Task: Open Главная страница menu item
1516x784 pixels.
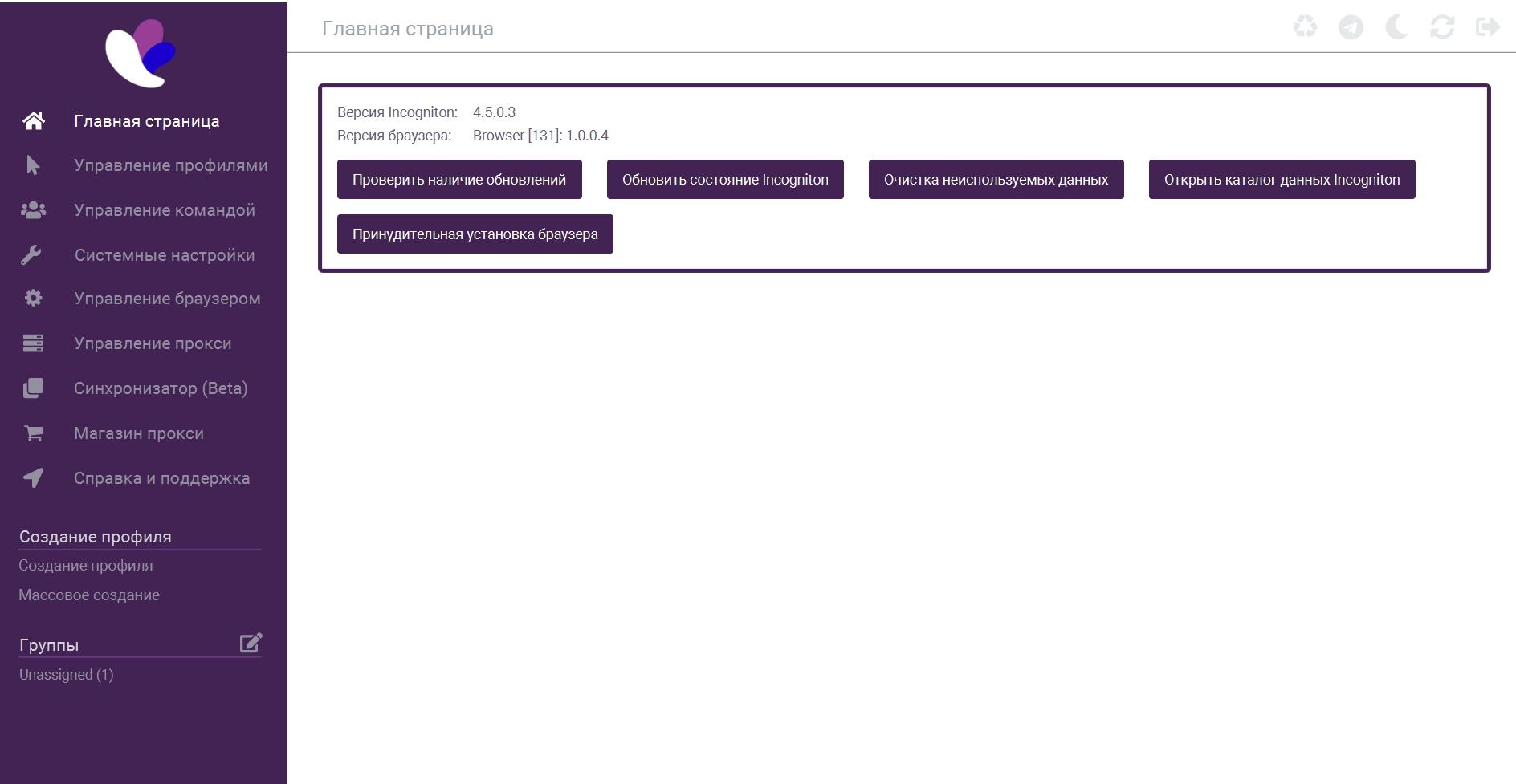Action: pyautogui.click(x=147, y=121)
